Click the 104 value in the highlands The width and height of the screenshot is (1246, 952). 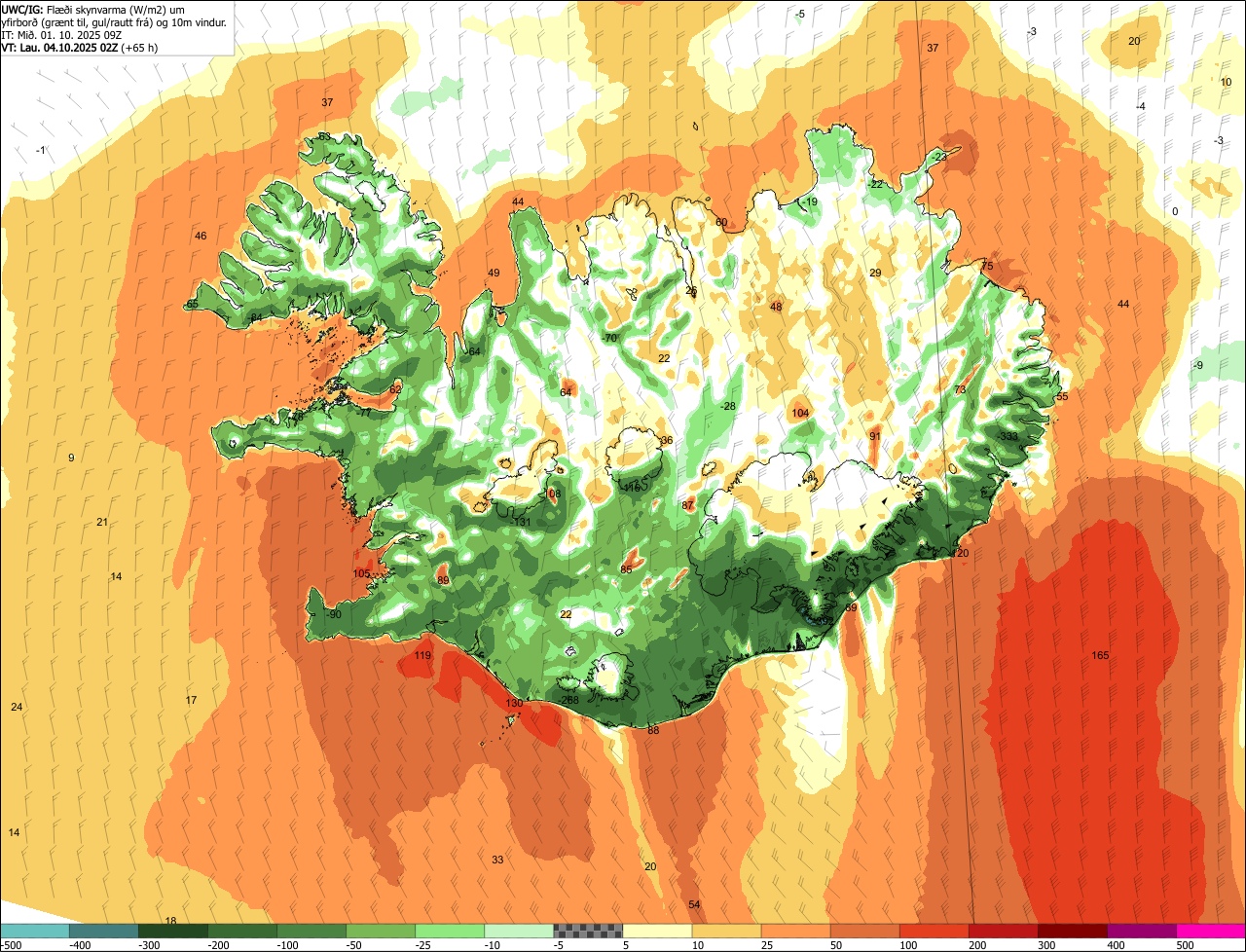(800, 413)
